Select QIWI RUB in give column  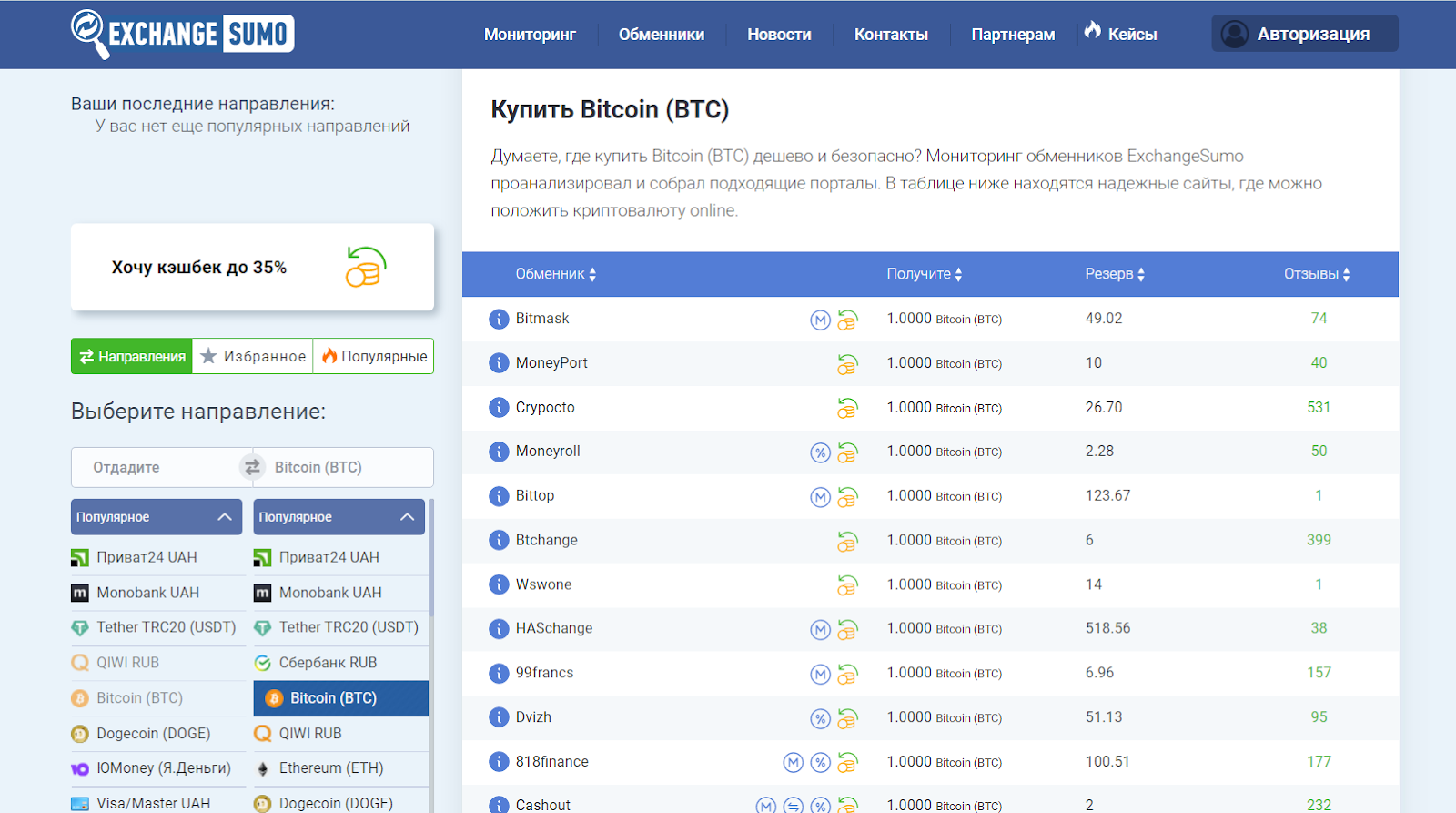click(x=157, y=663)
